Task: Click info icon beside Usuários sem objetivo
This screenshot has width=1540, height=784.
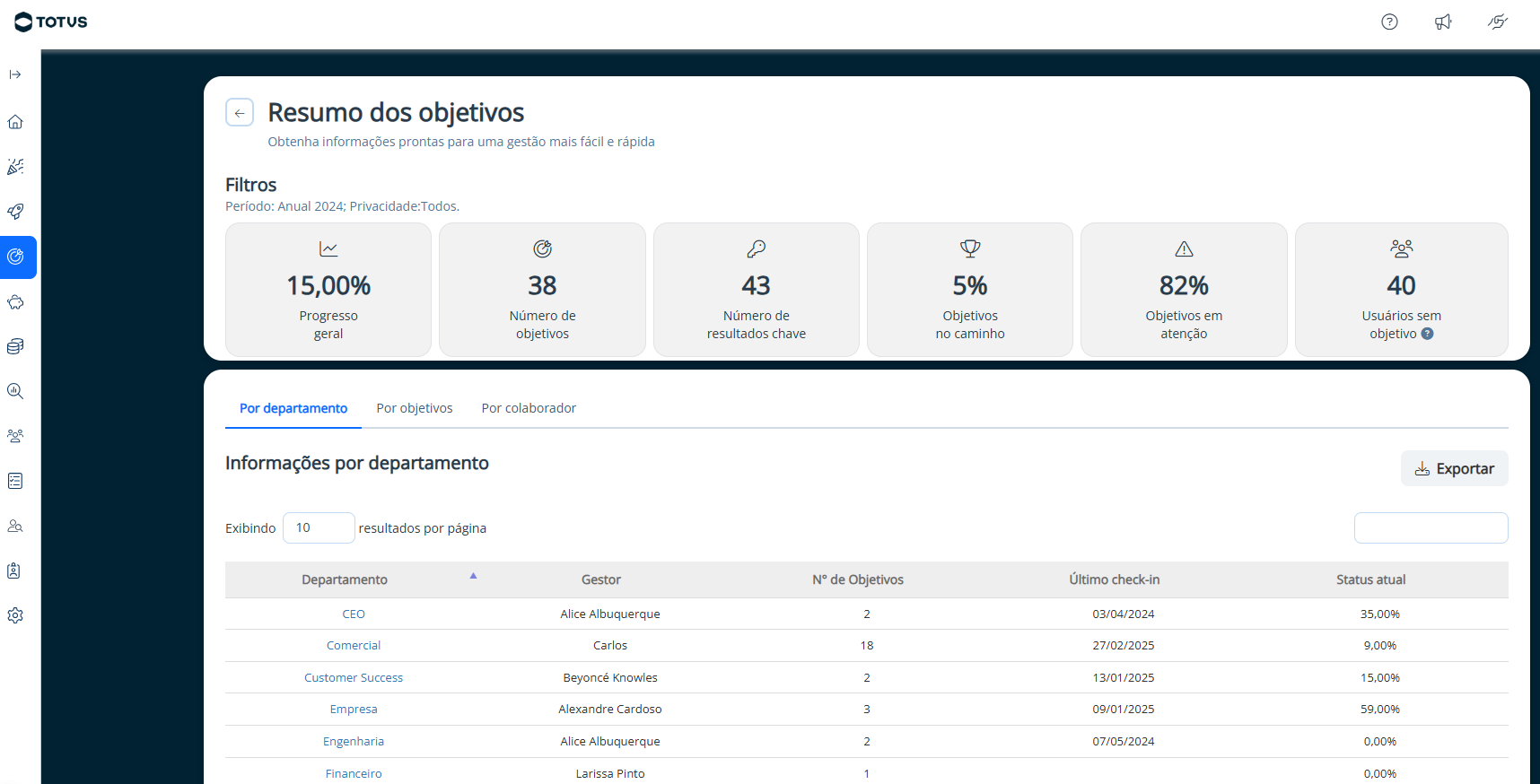Action: [1427, 334]
